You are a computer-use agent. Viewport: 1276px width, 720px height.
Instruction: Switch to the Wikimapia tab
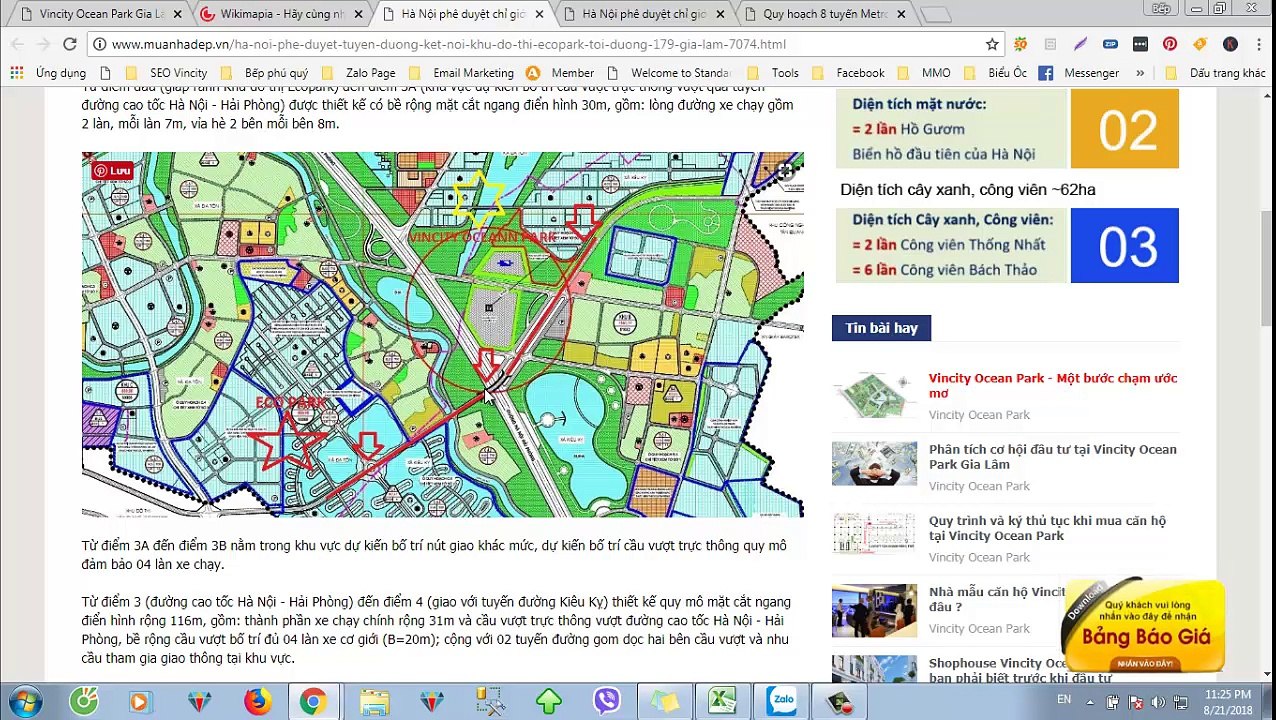coord(280,14)
